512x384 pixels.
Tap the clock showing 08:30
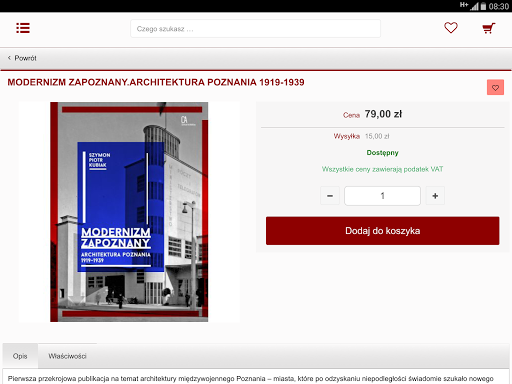[499, 6]
